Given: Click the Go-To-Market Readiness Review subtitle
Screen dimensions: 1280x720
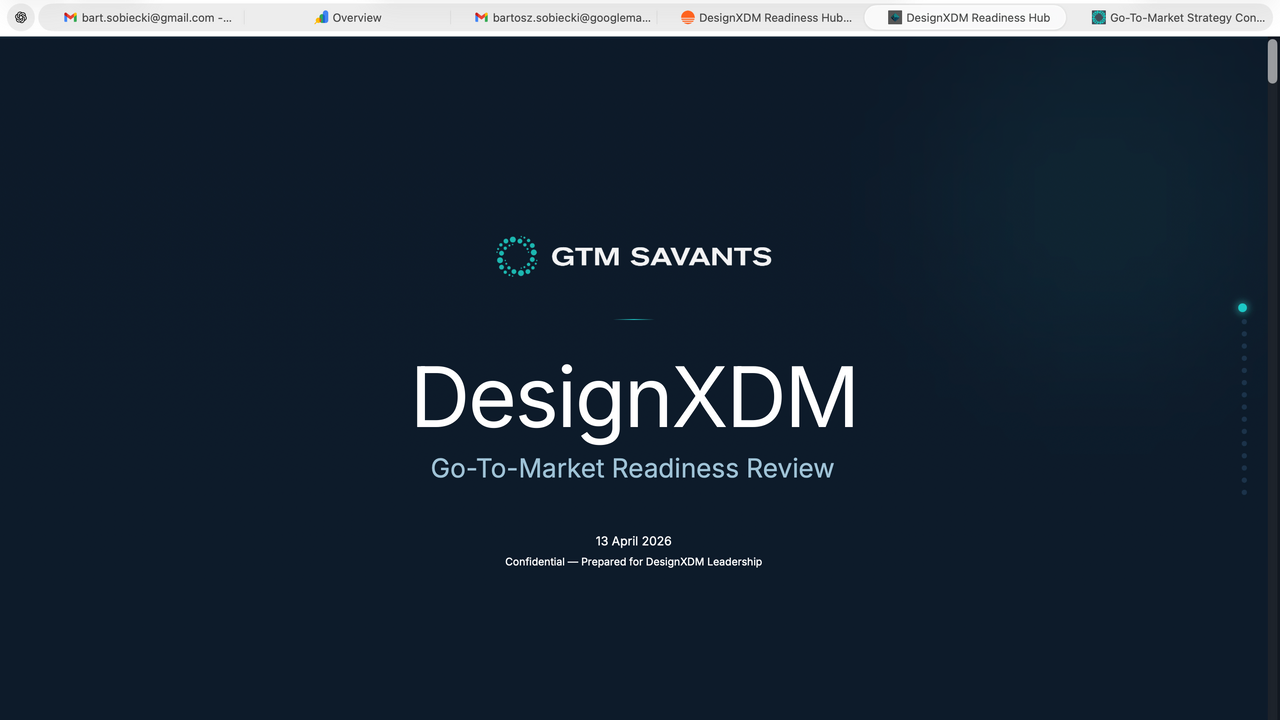Looking at the screenshot, I should [632, 468].
